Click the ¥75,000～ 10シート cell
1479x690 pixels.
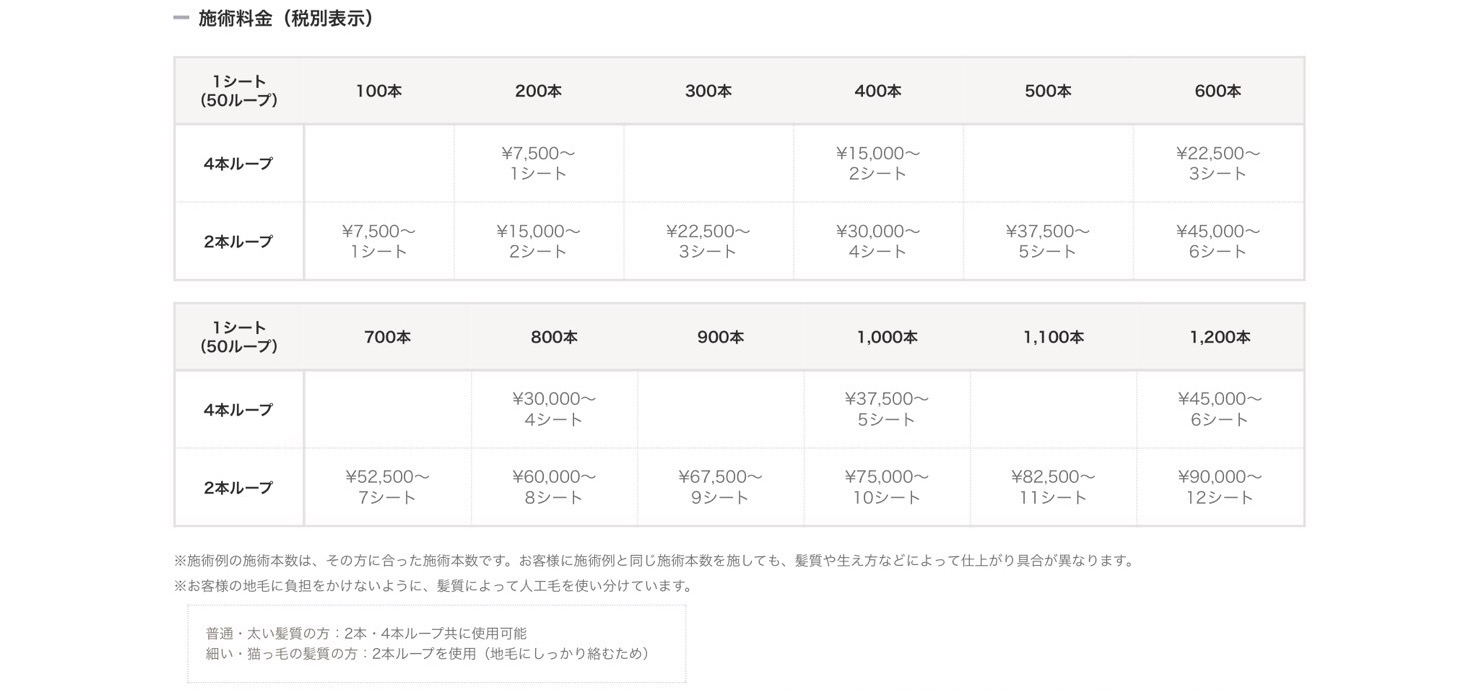click(x=887, y=487)
